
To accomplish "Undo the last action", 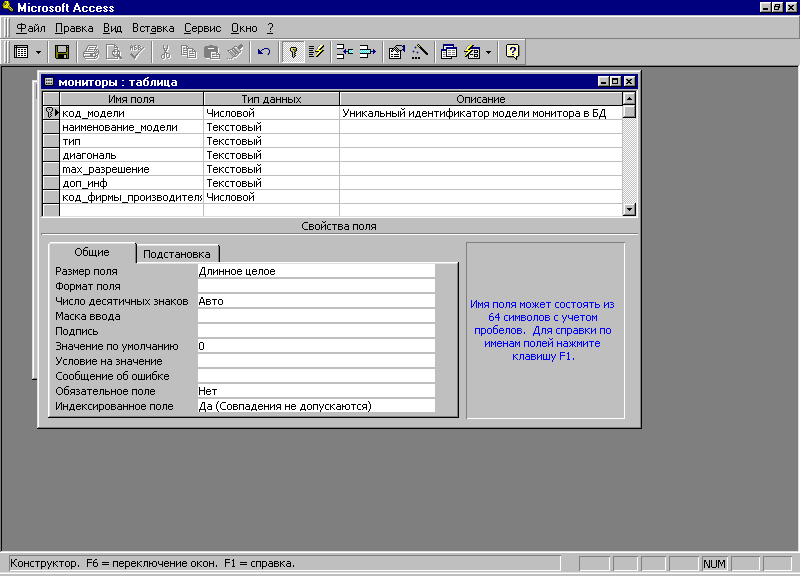I will pyautogui.click(x=264, y=52).
